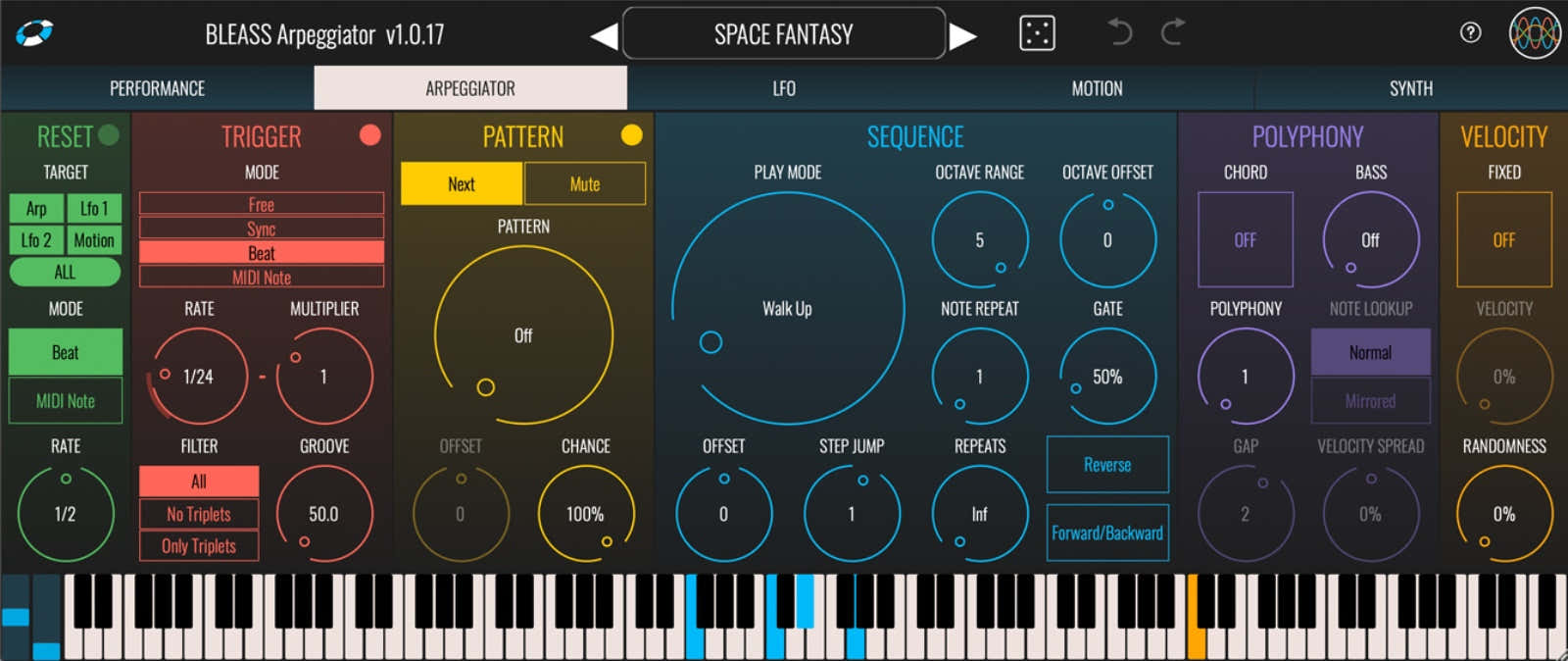Set reset mode to Beat
The image size is (1568, 661).
click(x=66, y=352)
